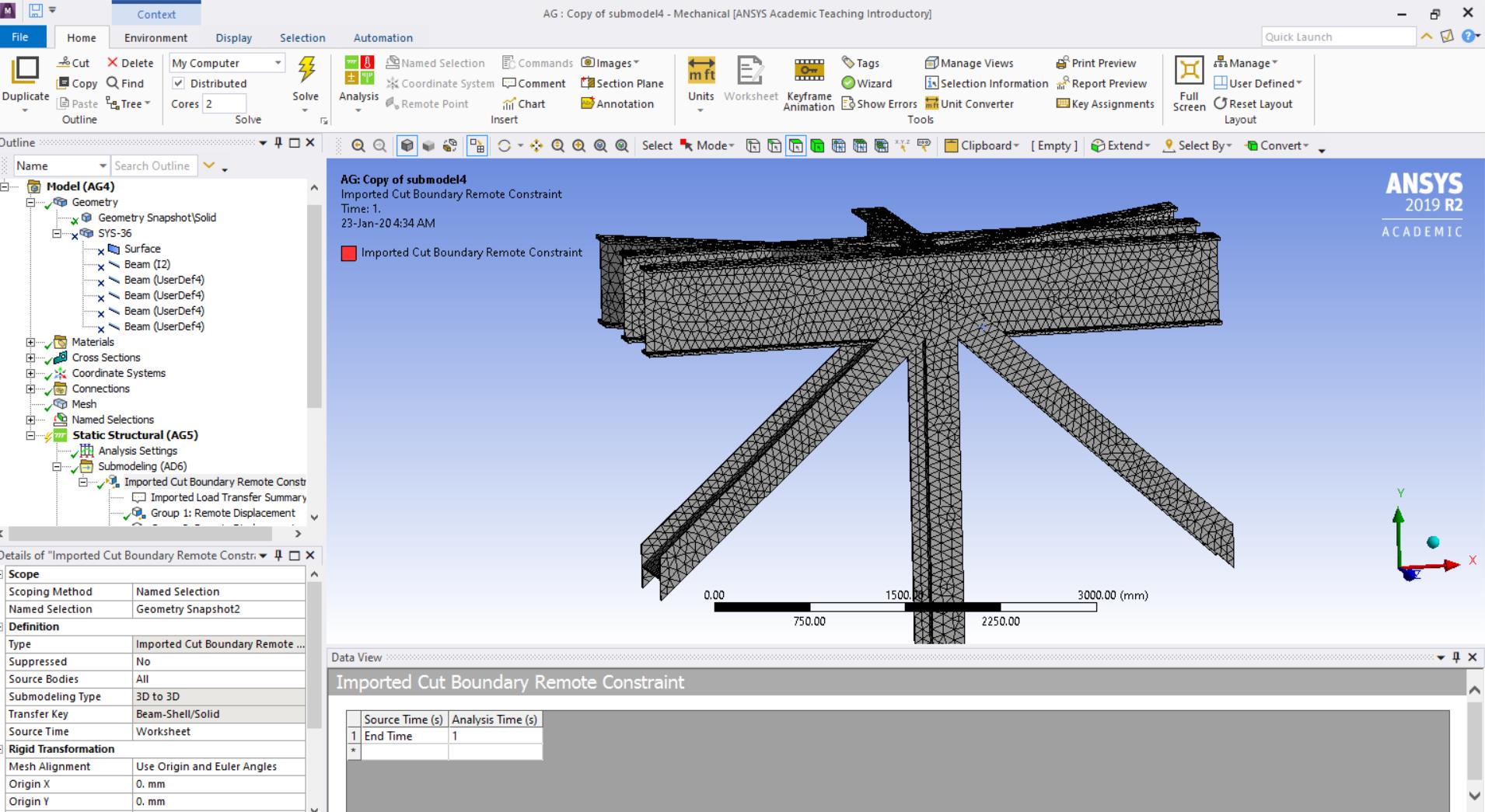Open the Unit Converter tool
This screenshot has width=1485, height=812.
tap(970, 103)
